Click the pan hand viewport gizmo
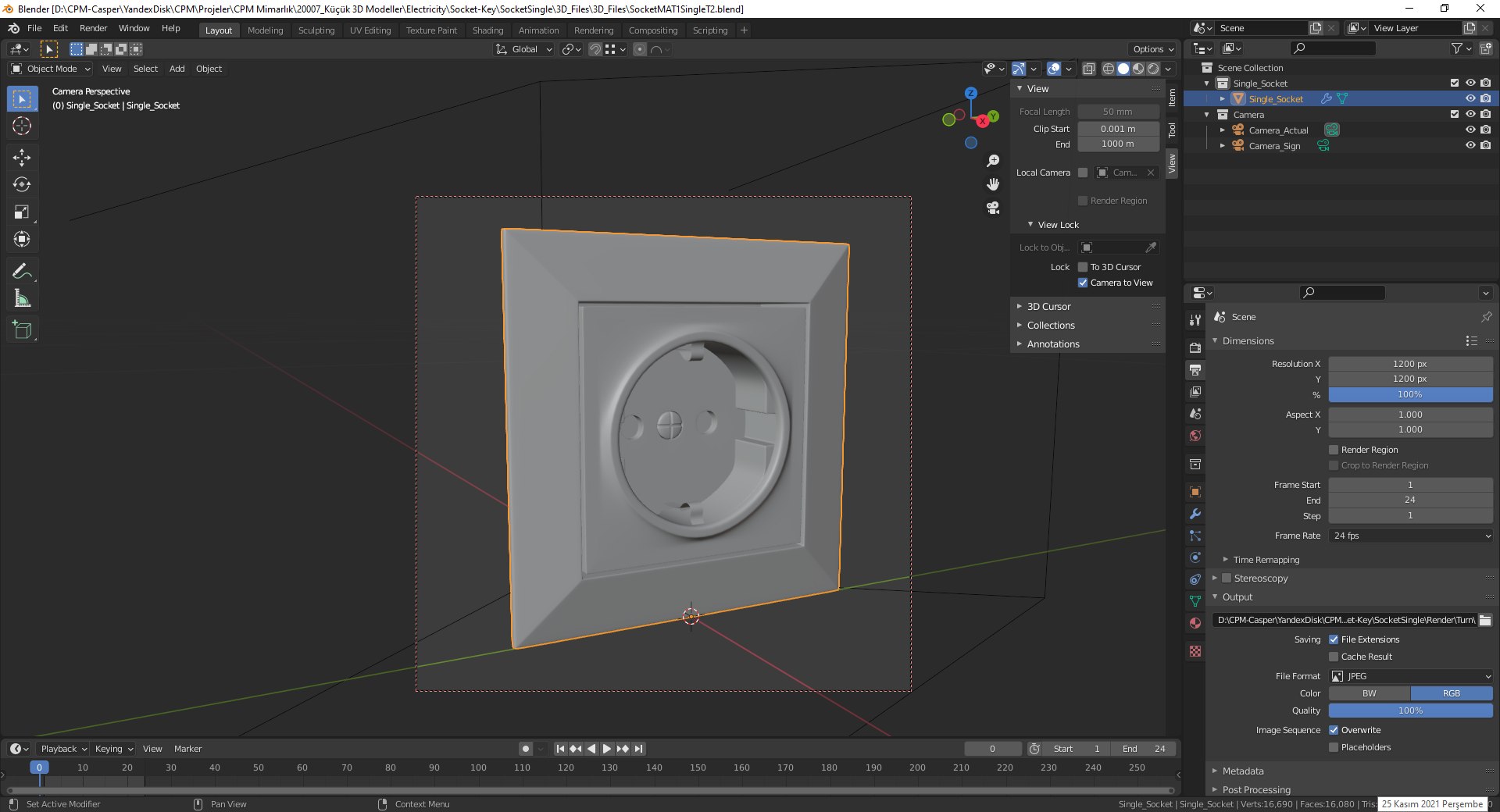 [993, 184]
